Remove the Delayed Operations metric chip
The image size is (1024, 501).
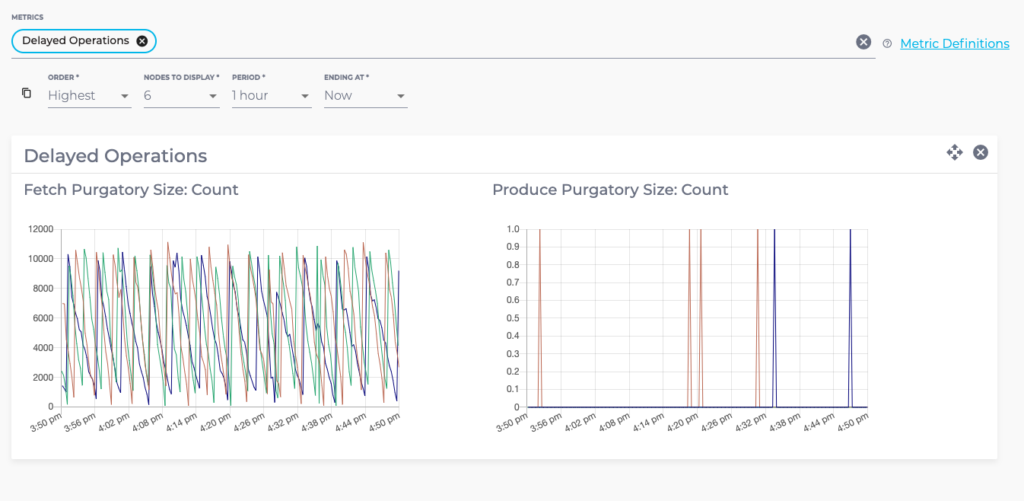coord(142,41)
